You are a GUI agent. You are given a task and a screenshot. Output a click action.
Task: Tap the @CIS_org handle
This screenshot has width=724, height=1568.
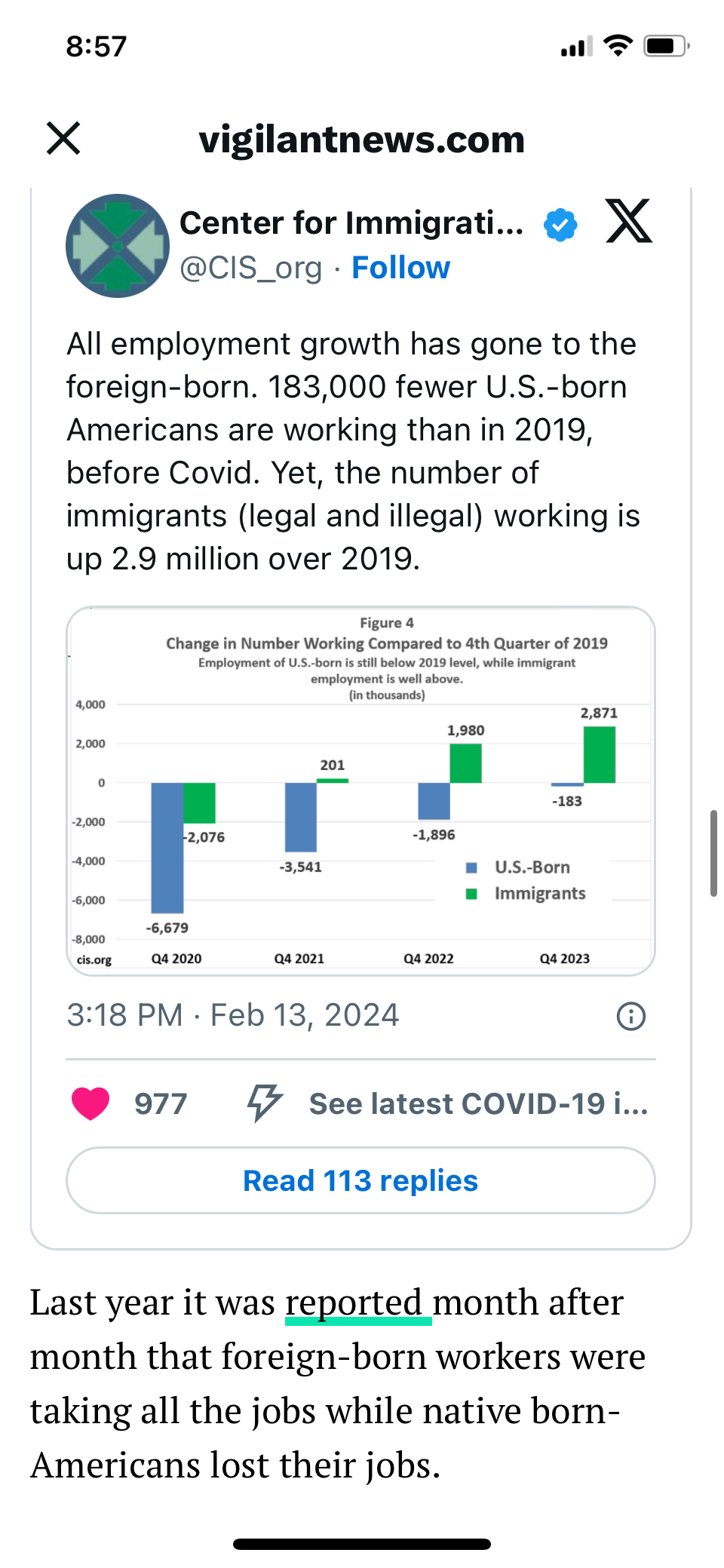(251, 268)
